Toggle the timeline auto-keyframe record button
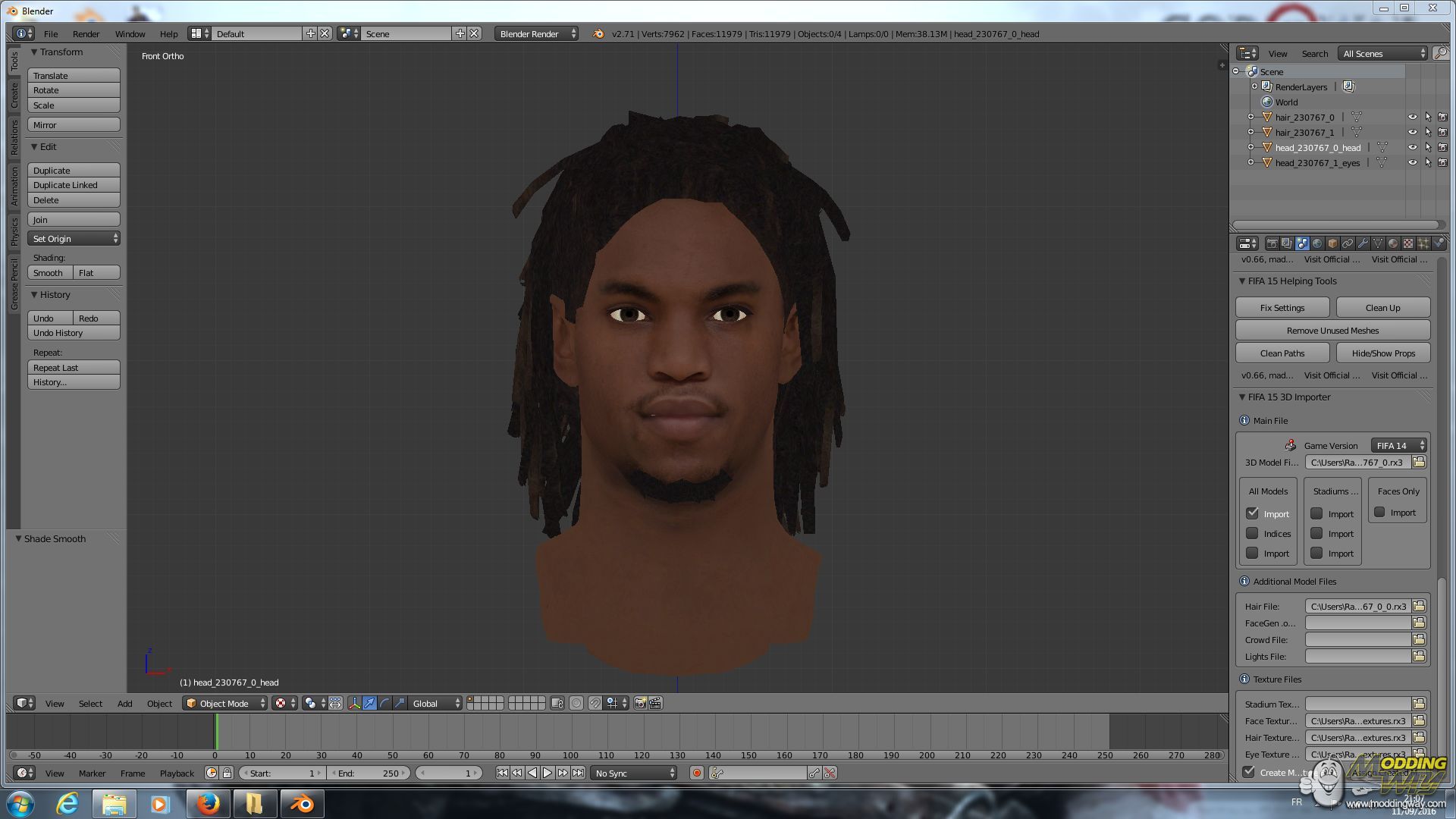Screen dimensions: 1456x819 pos(696,773)
